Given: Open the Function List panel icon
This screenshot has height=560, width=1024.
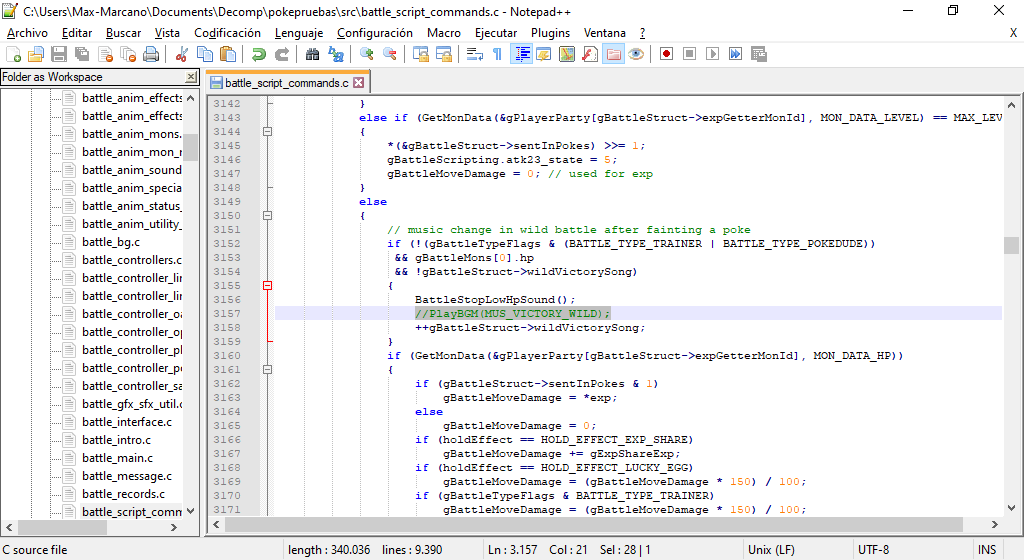Looking at the screenshot, I should [x=589, y=54].
